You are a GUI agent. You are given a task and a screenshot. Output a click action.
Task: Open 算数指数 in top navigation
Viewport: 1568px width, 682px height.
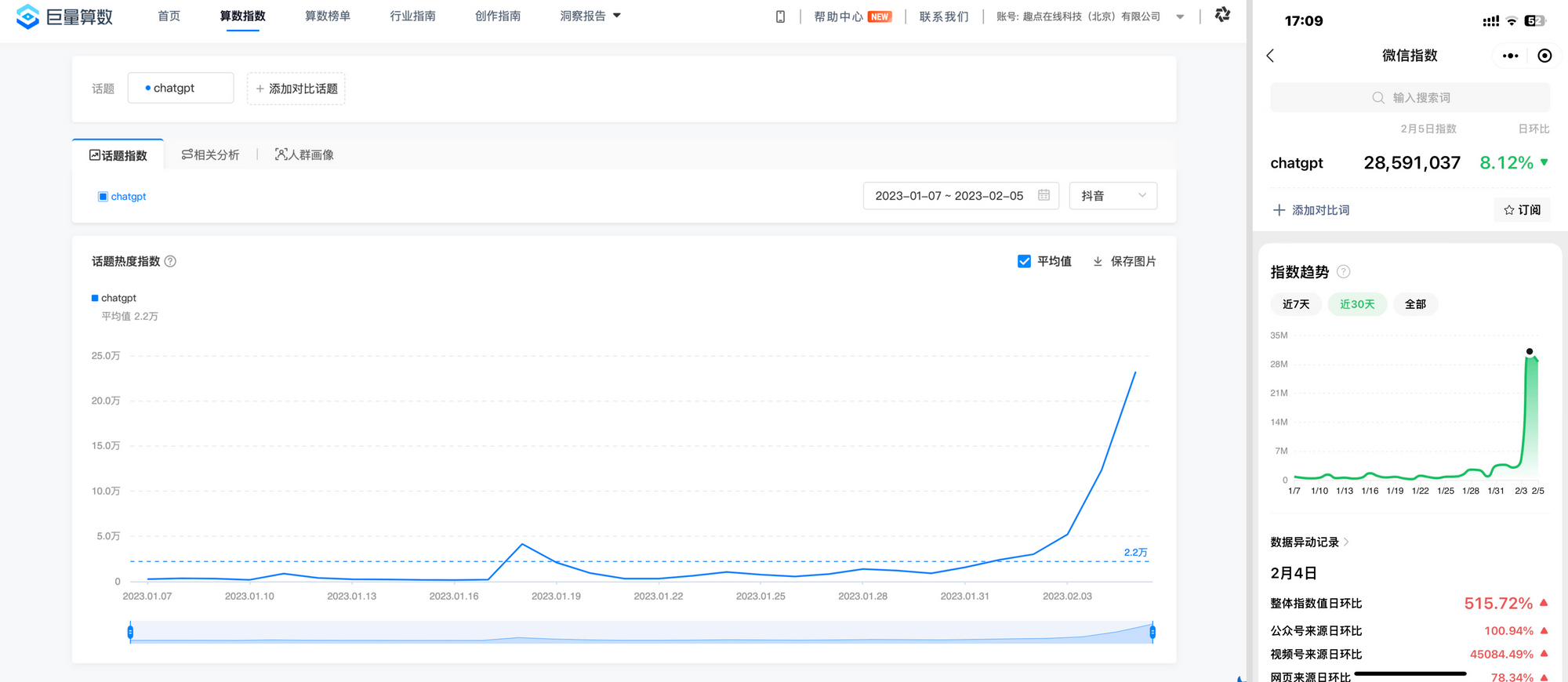click(242, 16)
